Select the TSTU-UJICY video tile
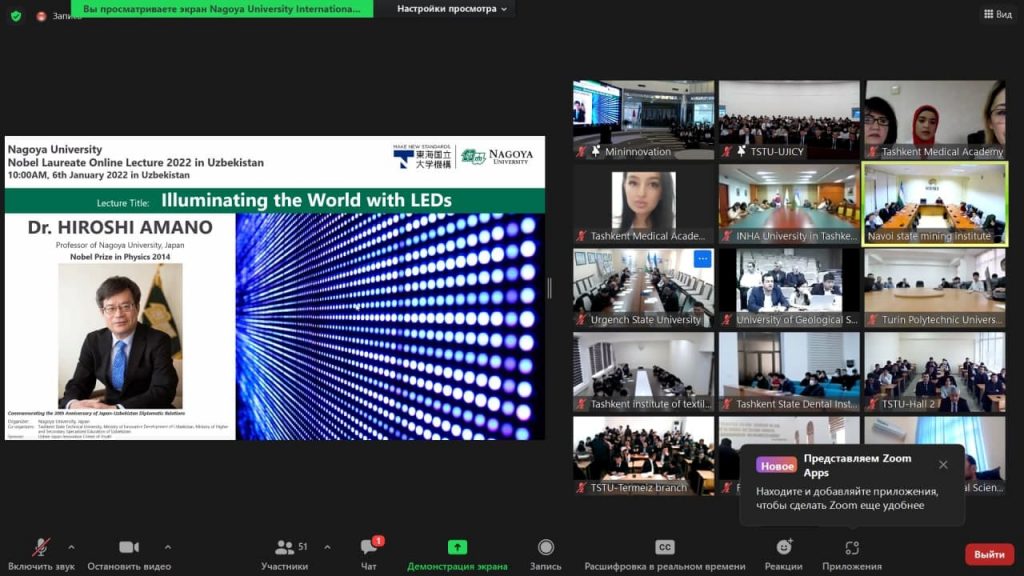 tap(789, 120)
